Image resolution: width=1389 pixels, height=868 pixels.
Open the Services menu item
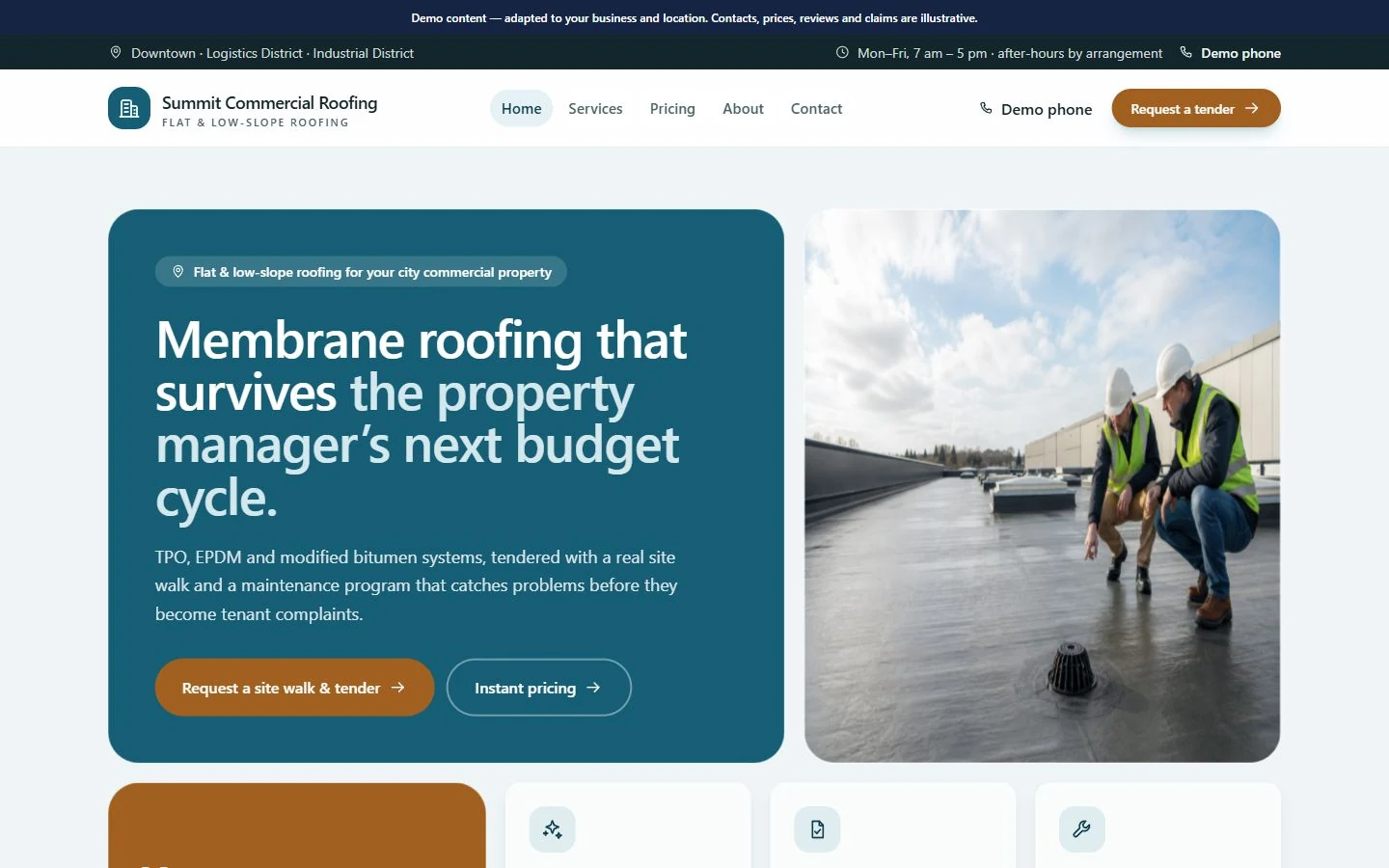(x=595, y=108)
